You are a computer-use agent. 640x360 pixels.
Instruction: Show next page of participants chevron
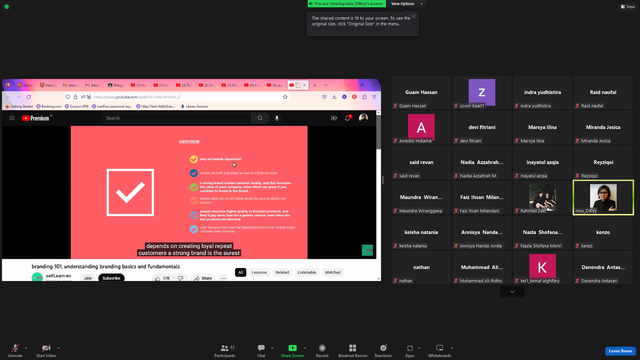[x=512, y=291]
